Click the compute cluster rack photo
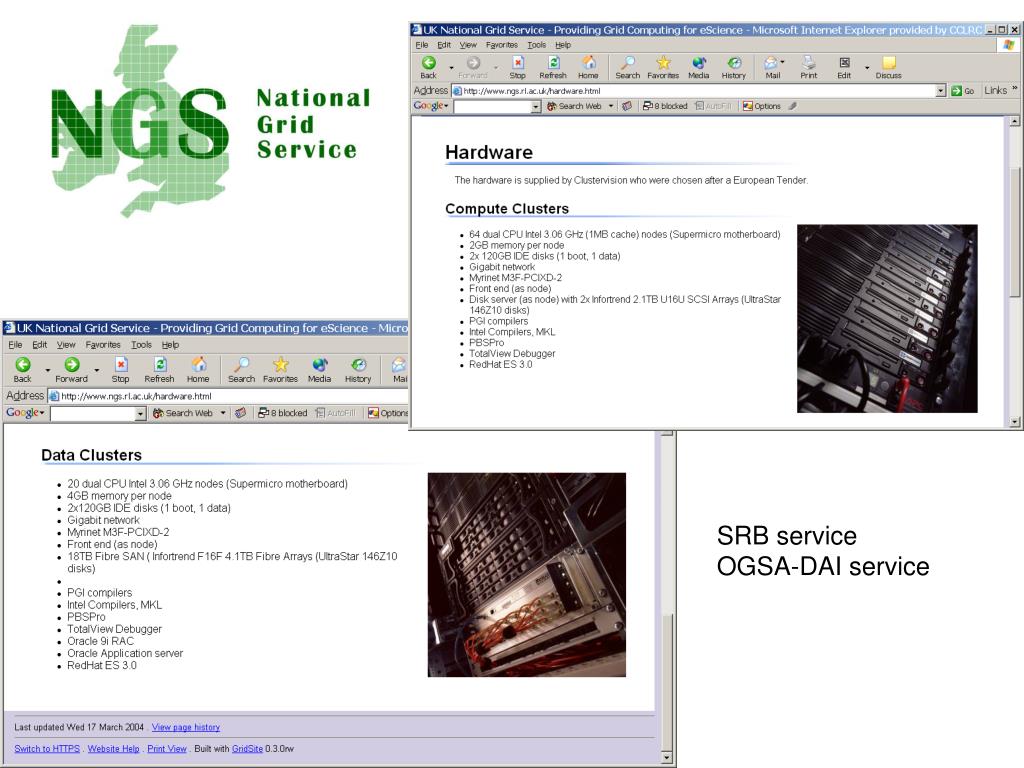 tap(887, 319)
